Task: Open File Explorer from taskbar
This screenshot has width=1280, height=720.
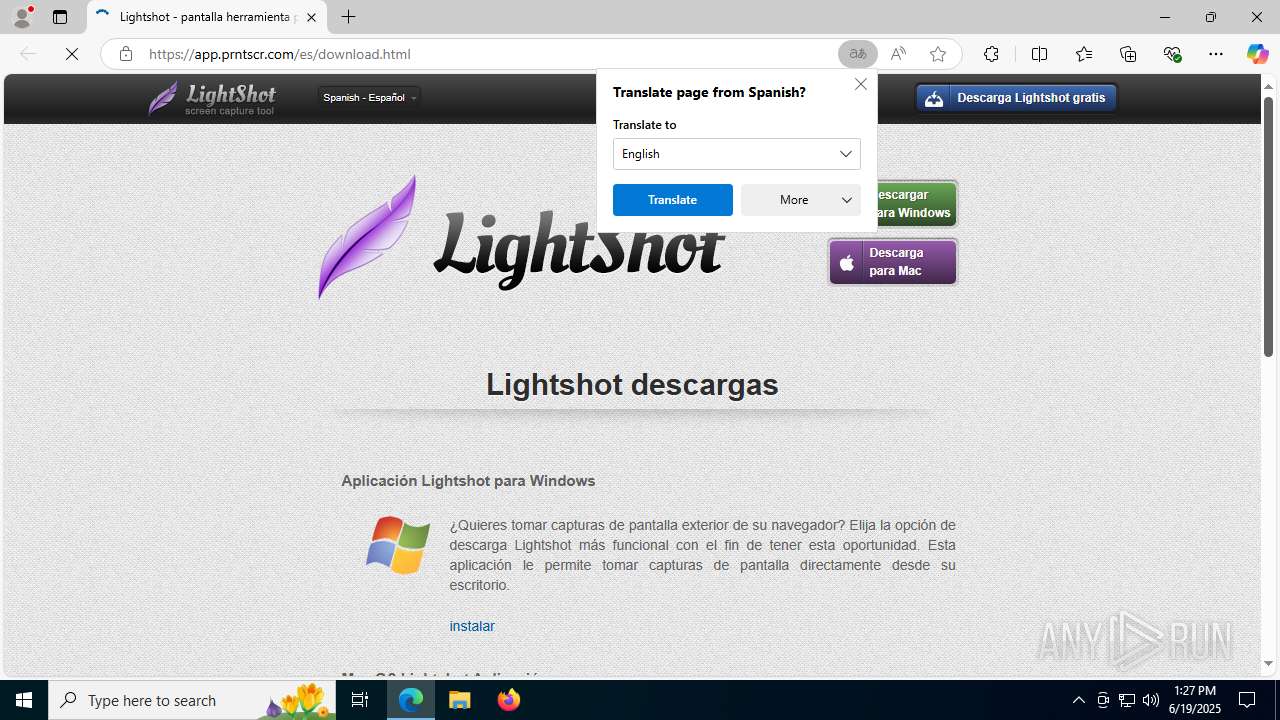Action: click(459, 700)
